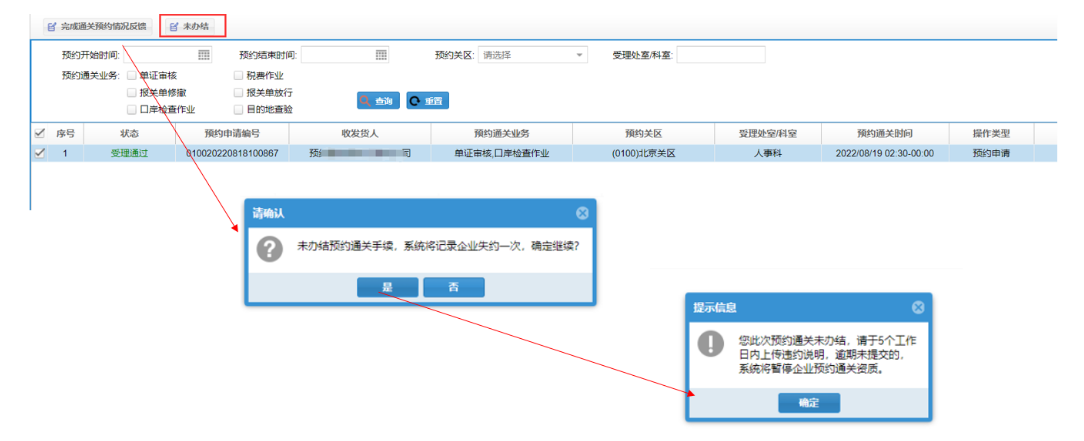Viewport: 1084px width, 441px height.
Task: Check the 单证审核 checkbox
Action: pos(131,75)
